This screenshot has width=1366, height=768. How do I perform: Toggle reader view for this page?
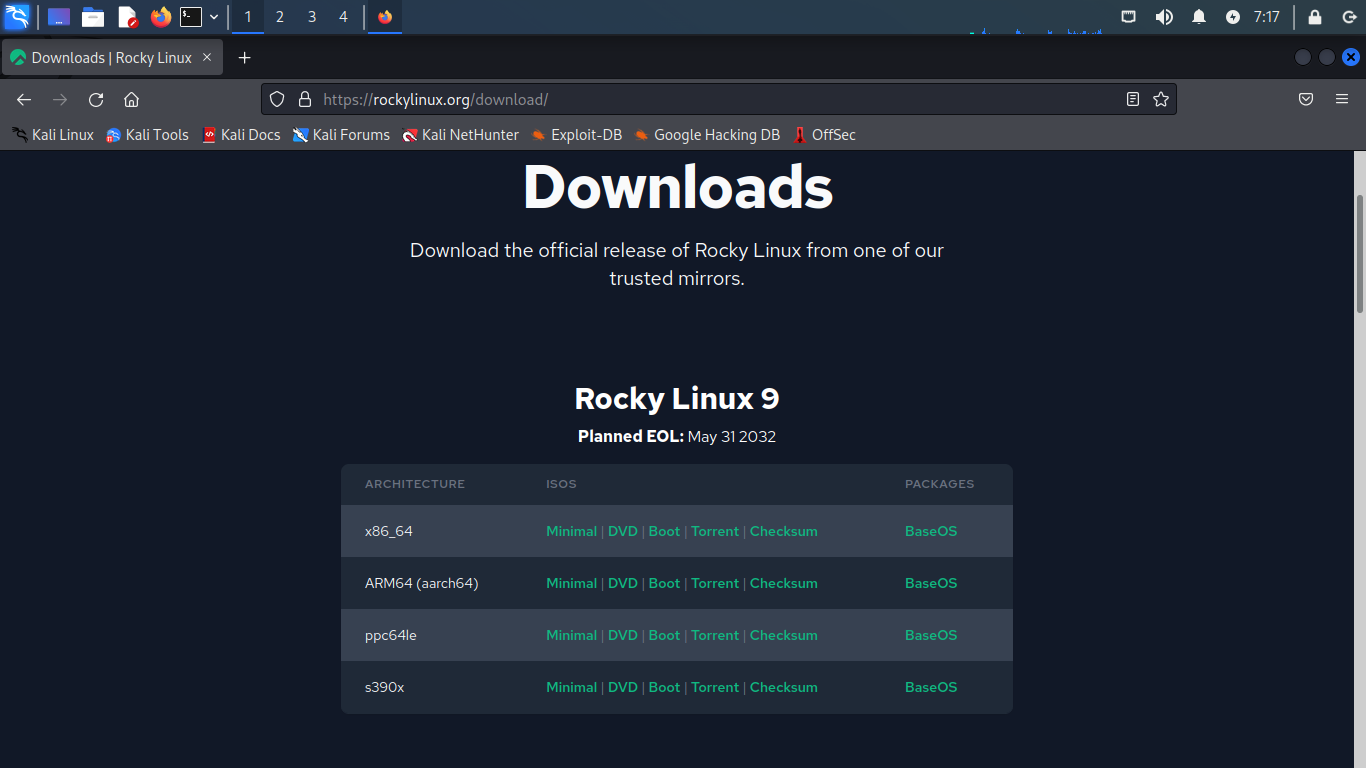coord(1133,100)
